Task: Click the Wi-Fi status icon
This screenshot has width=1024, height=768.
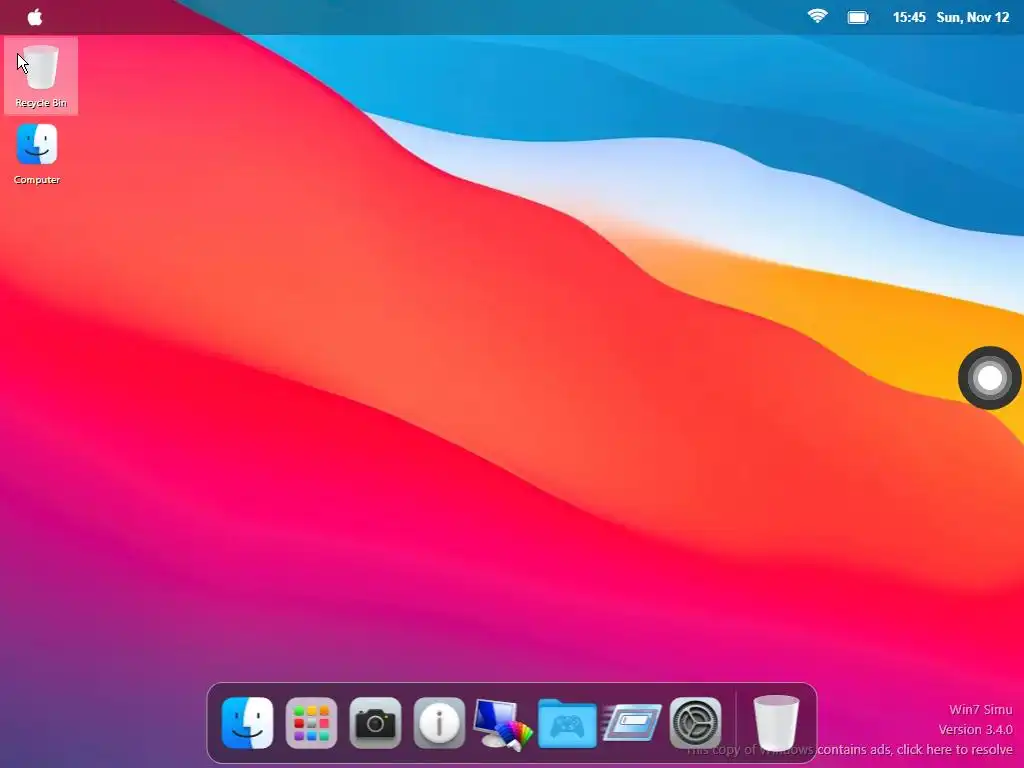Action: point(817,17)
